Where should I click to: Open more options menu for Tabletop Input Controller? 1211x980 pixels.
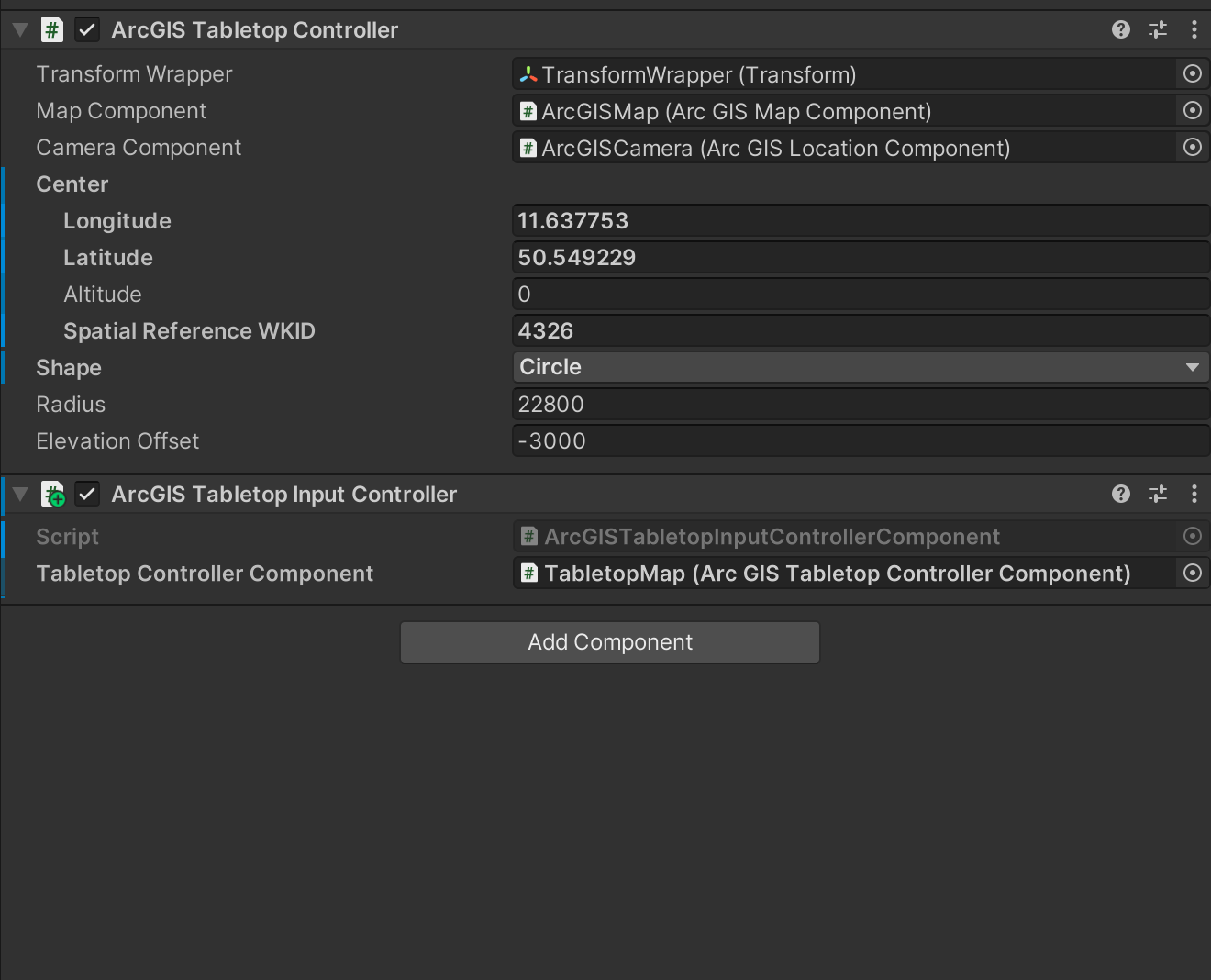(1194, 495)
